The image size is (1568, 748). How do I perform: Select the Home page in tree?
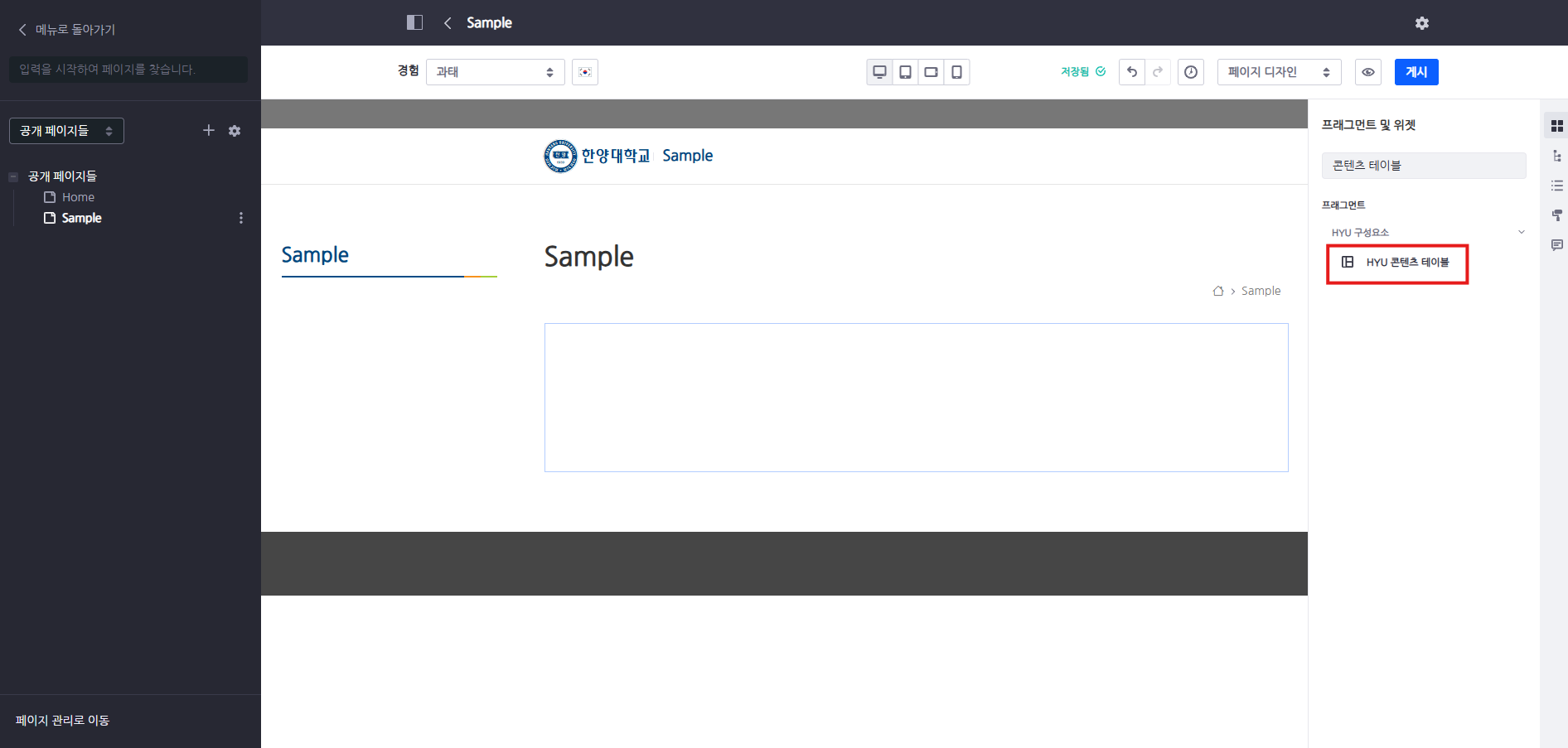point(78,197)
